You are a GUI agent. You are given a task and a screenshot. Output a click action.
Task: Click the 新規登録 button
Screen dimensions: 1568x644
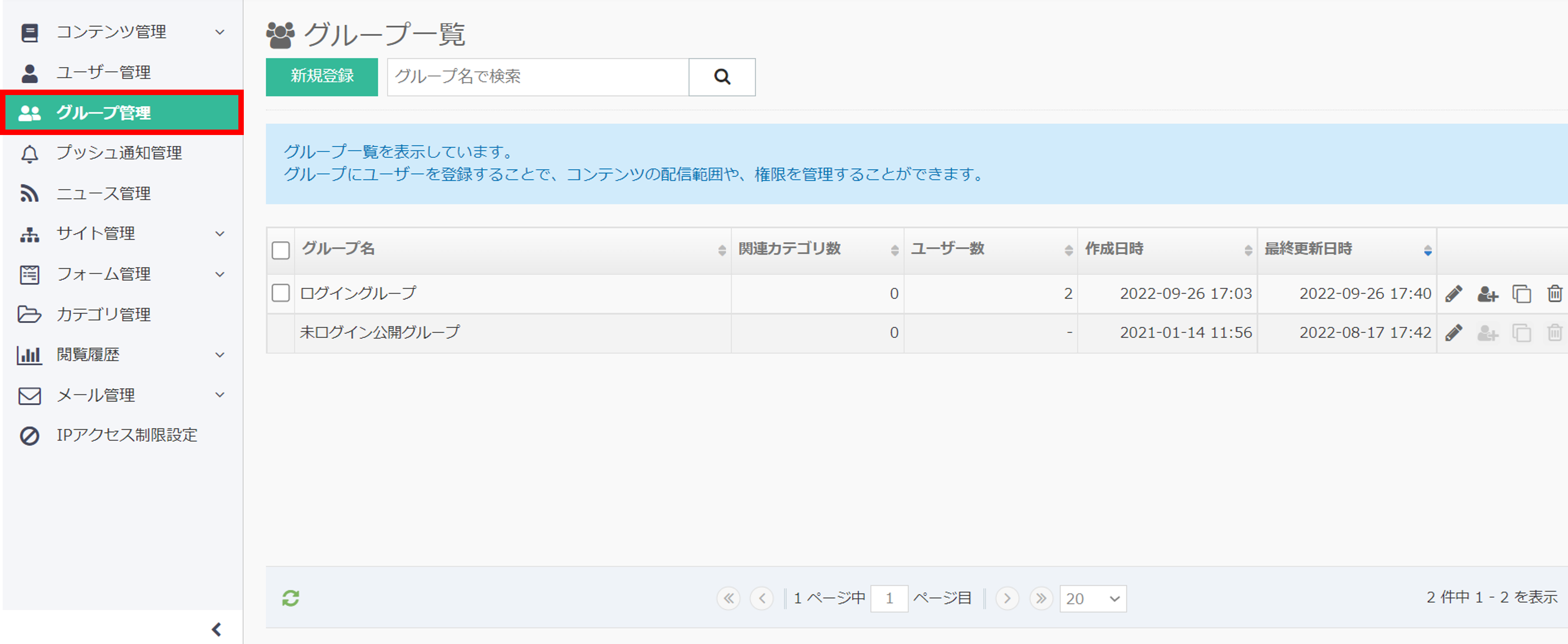click(321, 77)
